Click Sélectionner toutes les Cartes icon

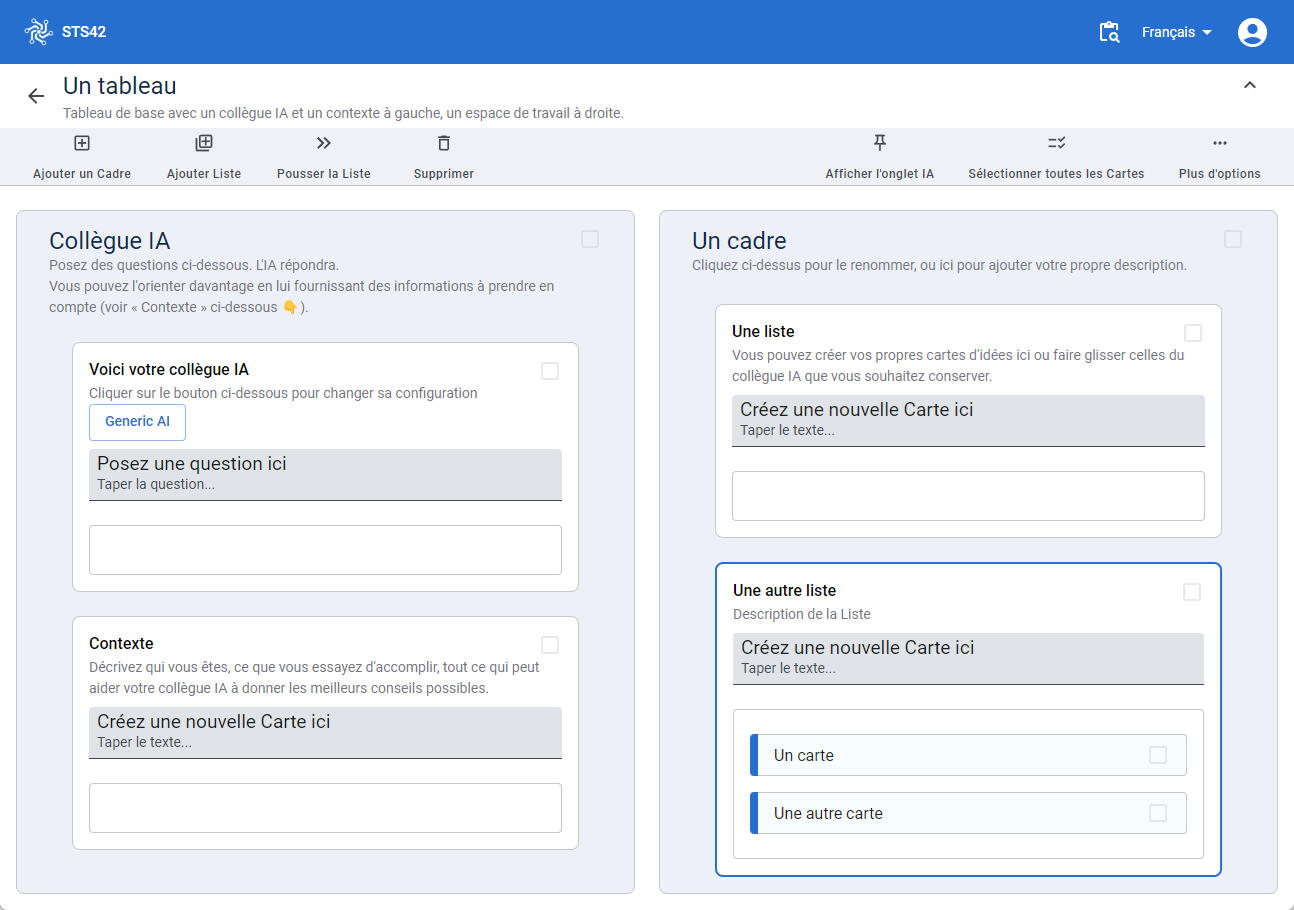(1056, 143)
